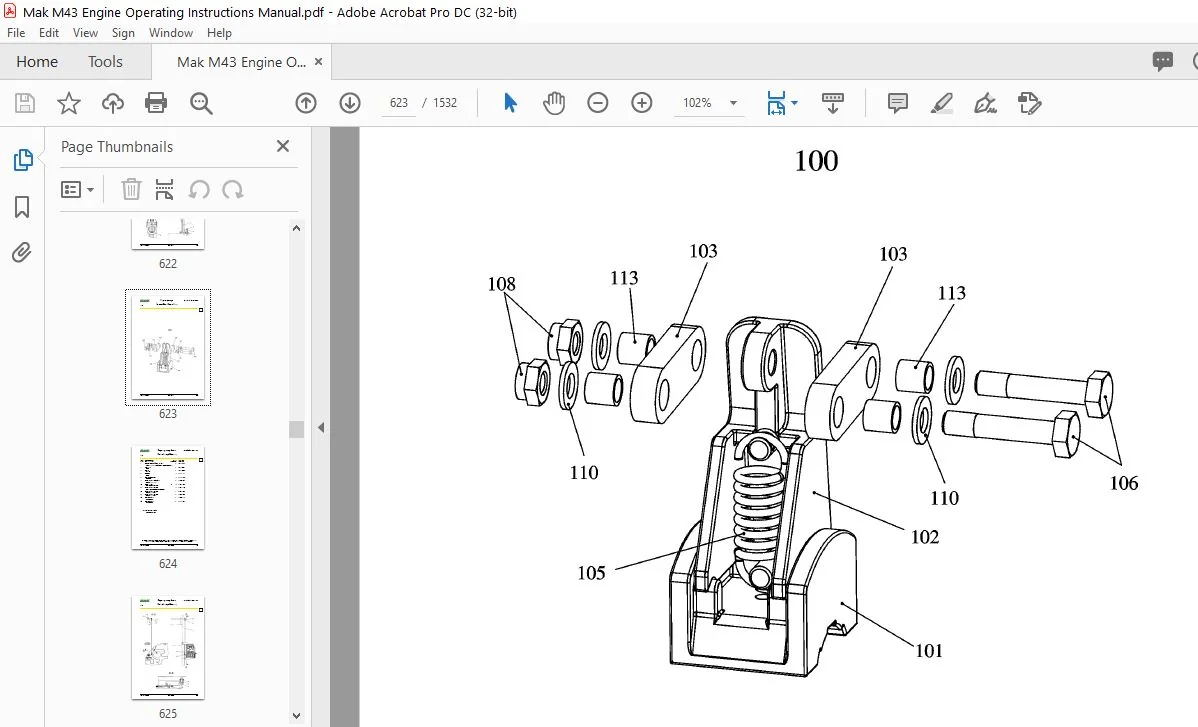
Task: Click the stamp/share tool icon
Action: click(1029, 103)
